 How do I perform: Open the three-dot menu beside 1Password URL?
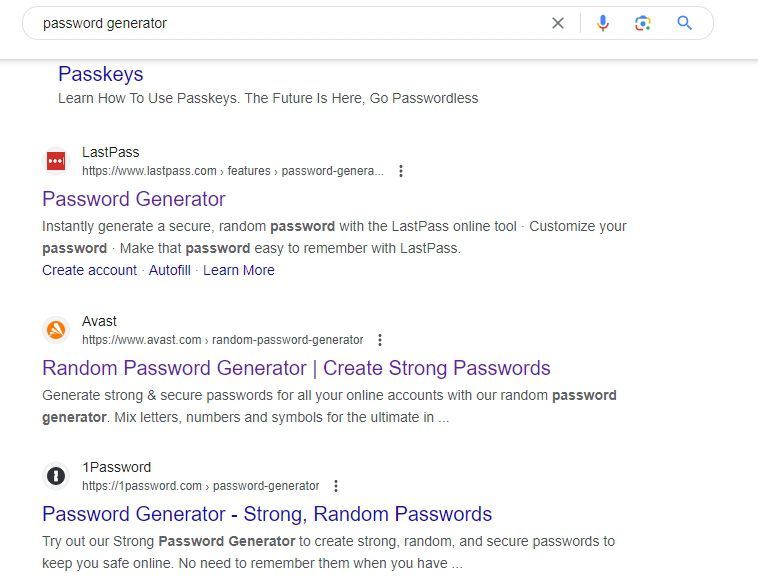click(336, 486)
